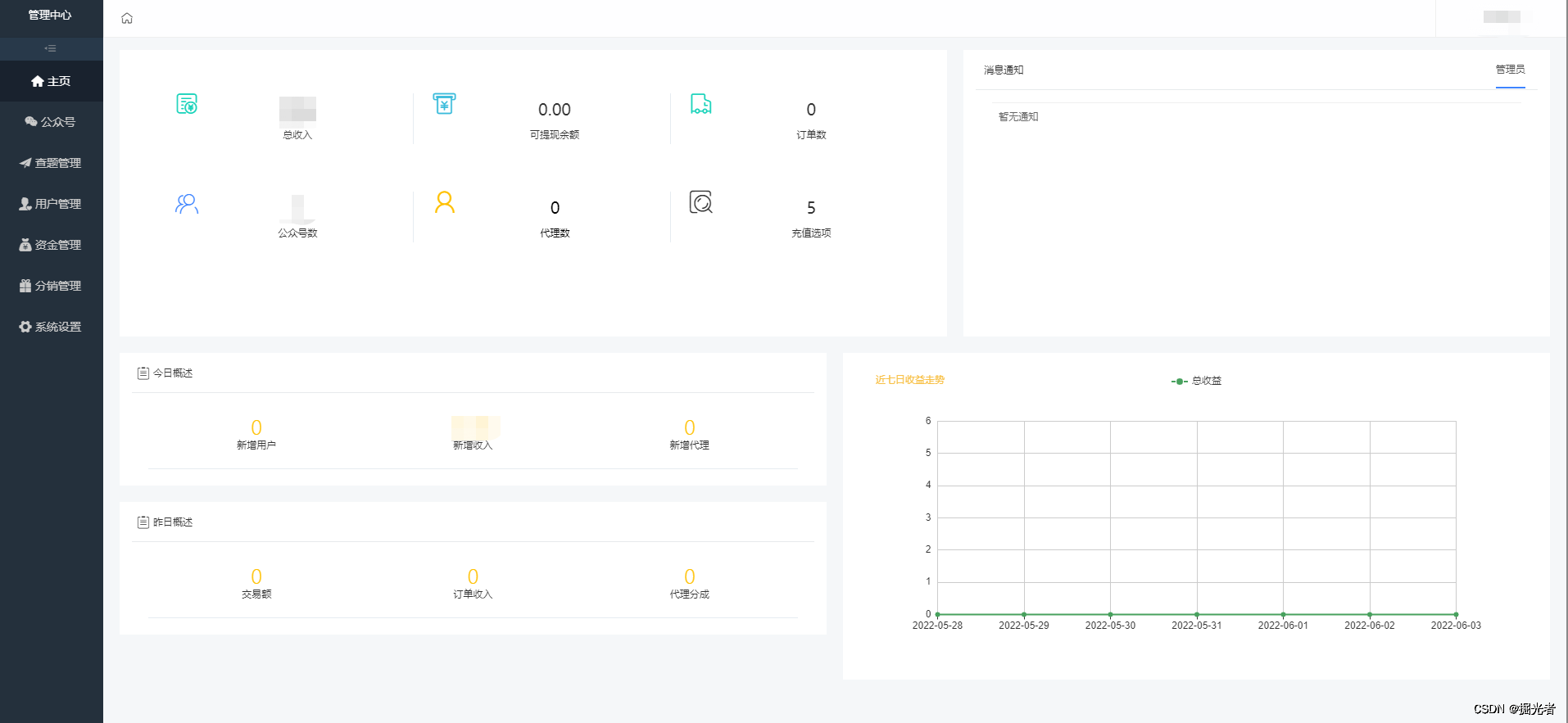Click the 管理中心 sidebar title
The width and height of the screenshot is (1568, 723).
click(x=50, y=15)
